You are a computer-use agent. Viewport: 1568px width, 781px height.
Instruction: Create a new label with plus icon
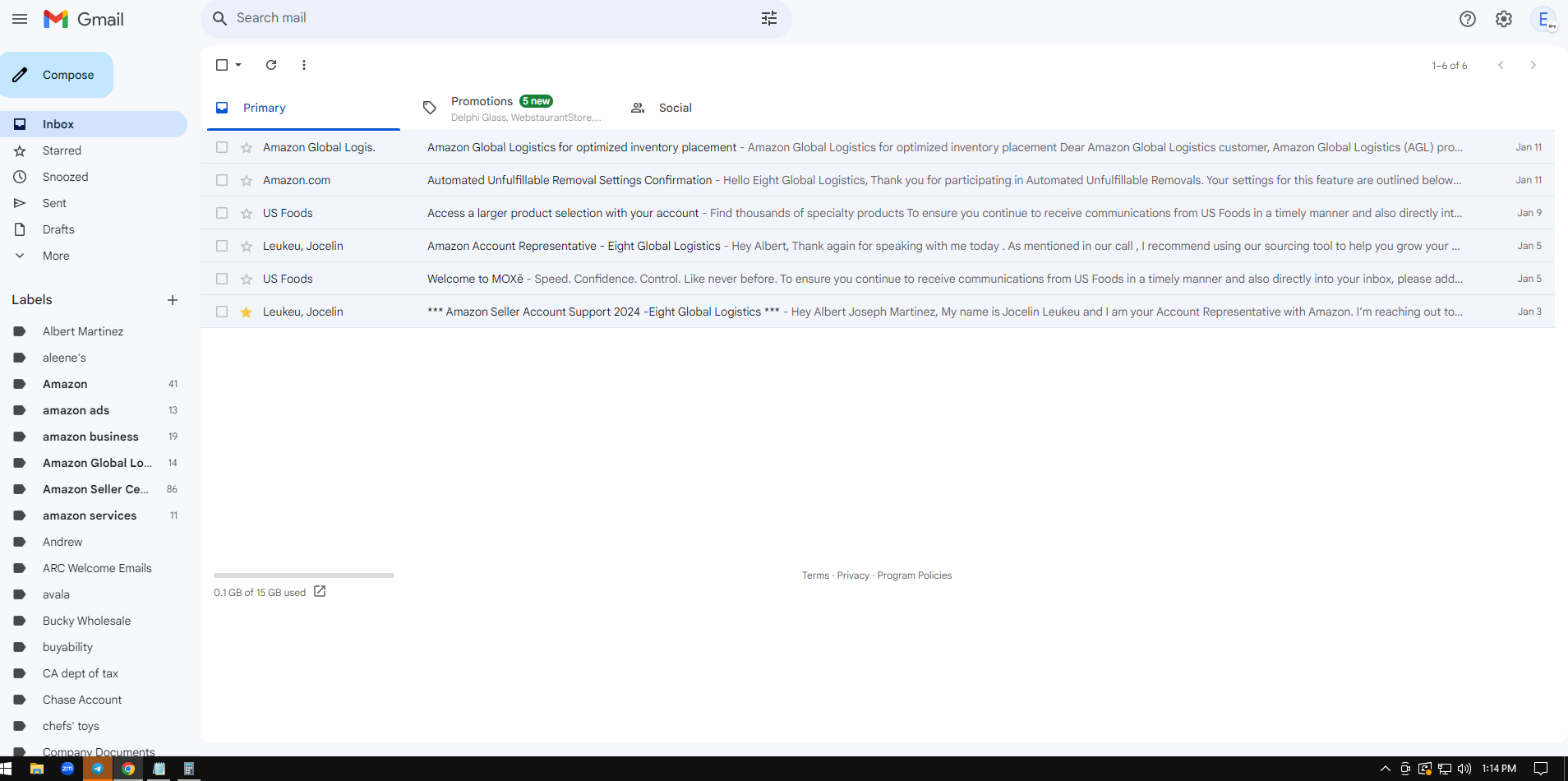[173, 300]
